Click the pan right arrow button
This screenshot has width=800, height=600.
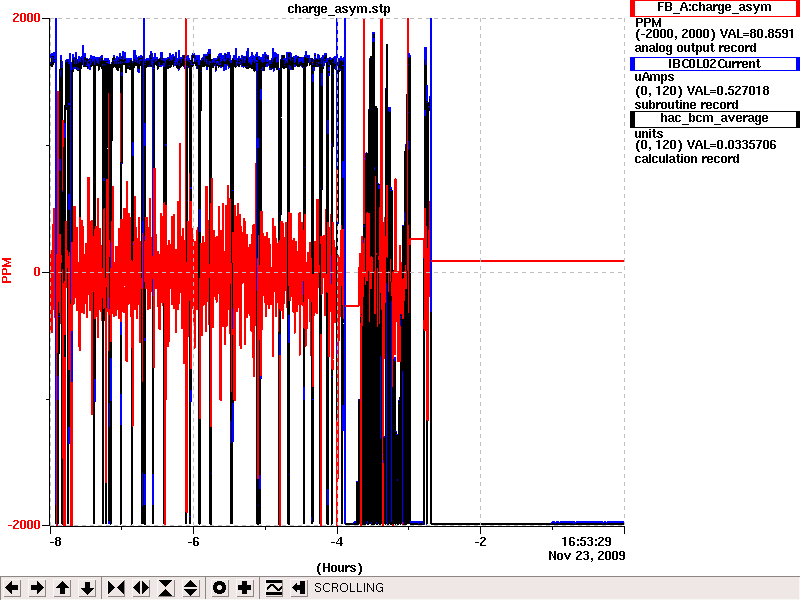tap(37, 588)
